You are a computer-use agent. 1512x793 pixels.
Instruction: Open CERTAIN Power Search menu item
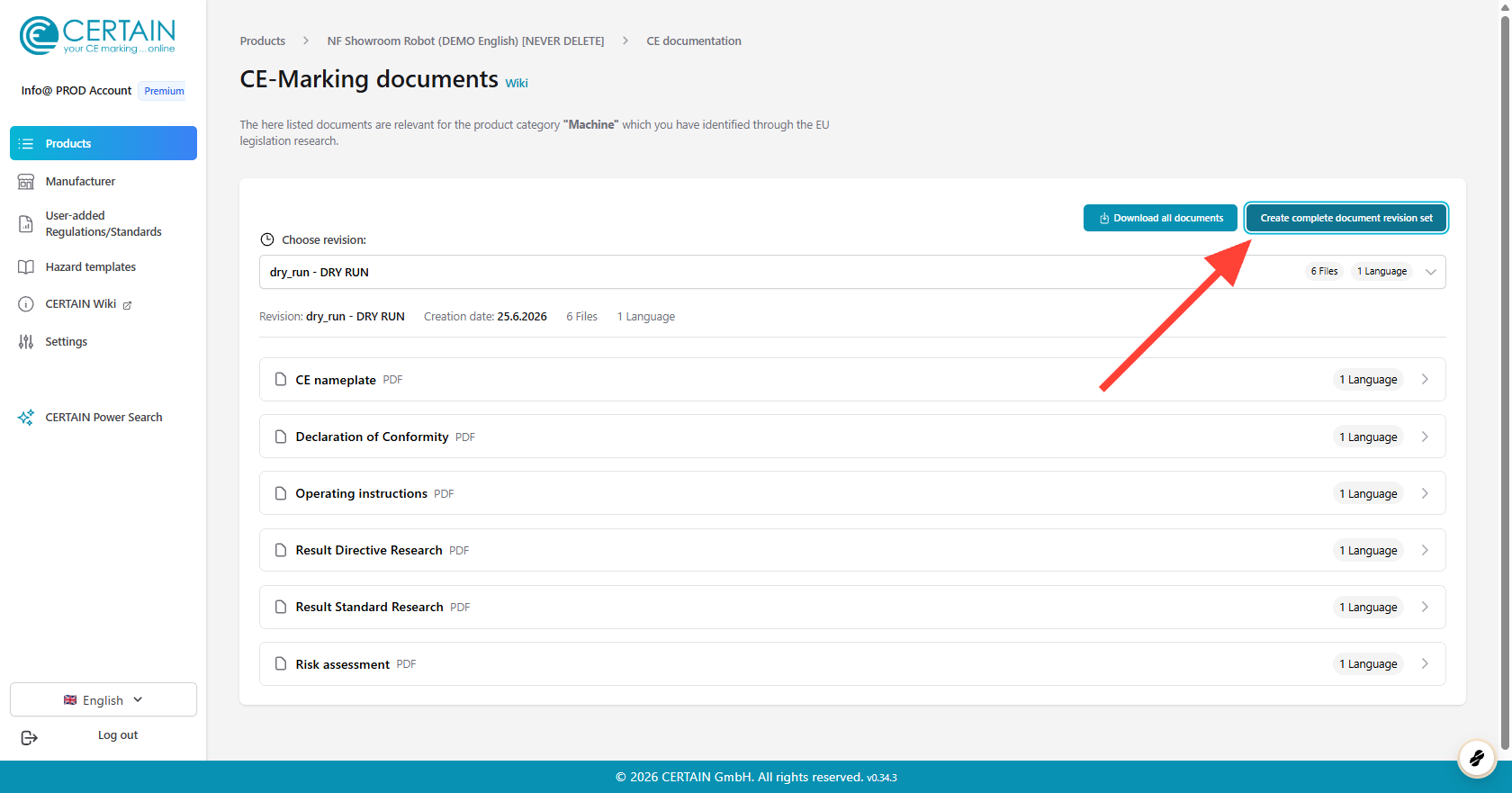pos(103,418)
